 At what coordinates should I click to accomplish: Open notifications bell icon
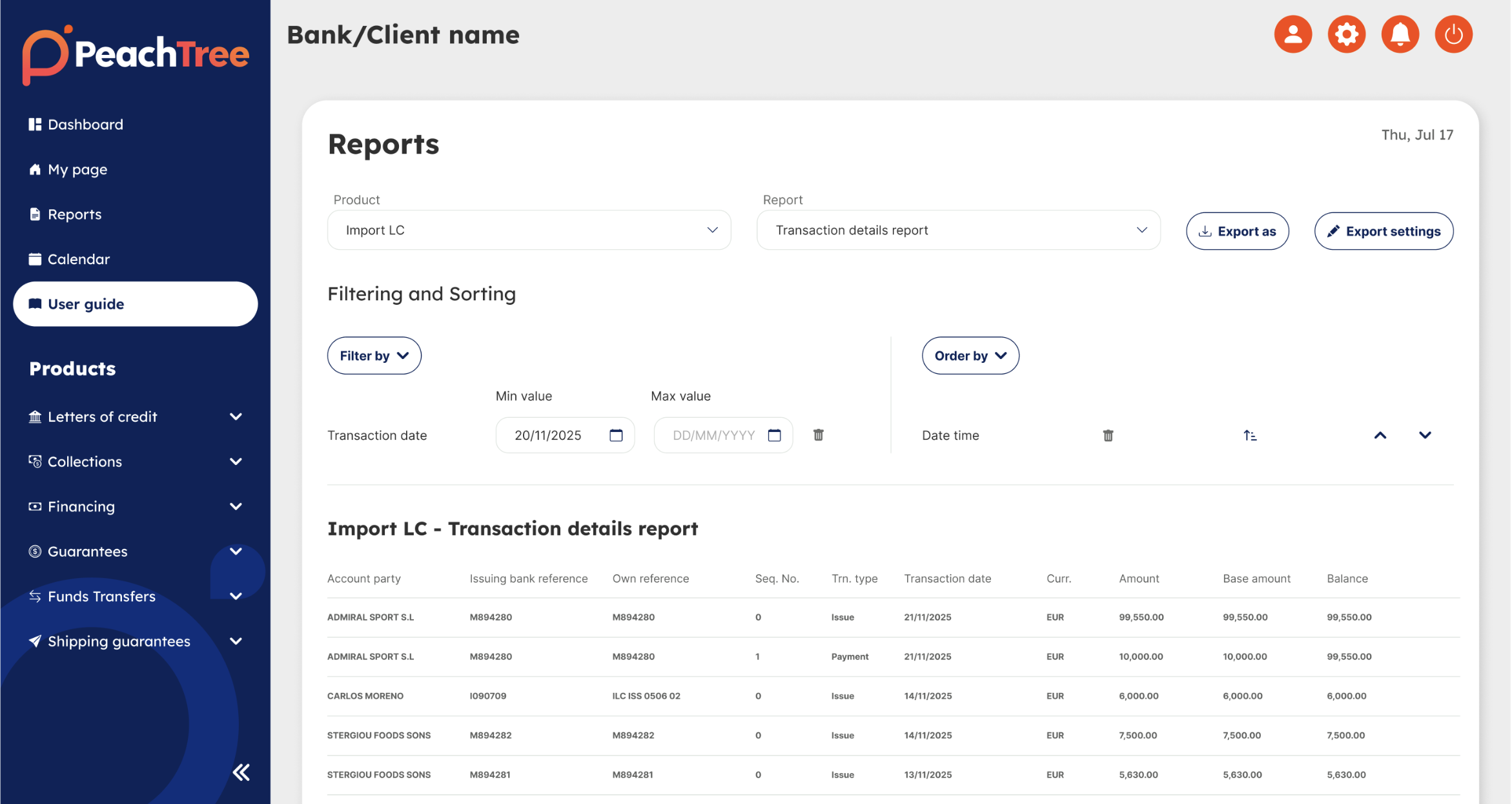tap(1400, 34)
